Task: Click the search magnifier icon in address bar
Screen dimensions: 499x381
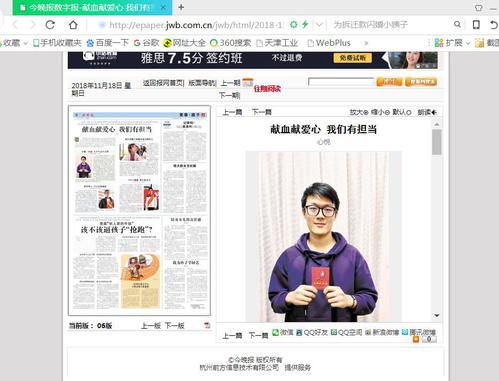Action: tap(457, 24)
